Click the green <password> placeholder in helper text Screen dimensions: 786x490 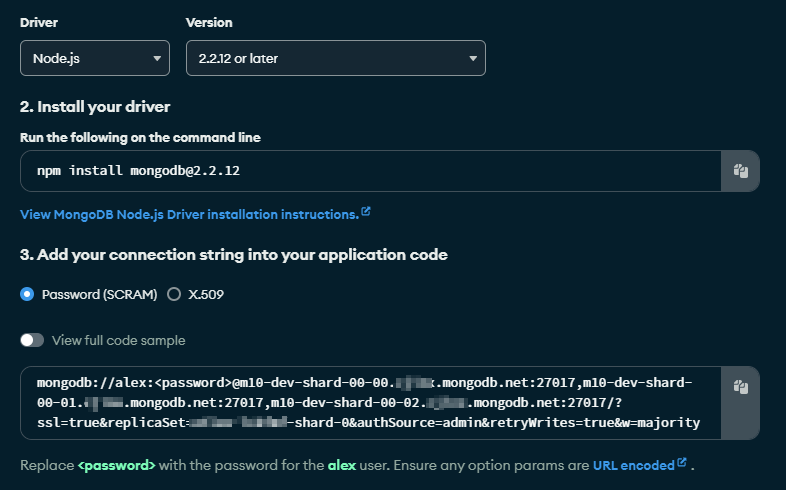click(x=117, y=465)
